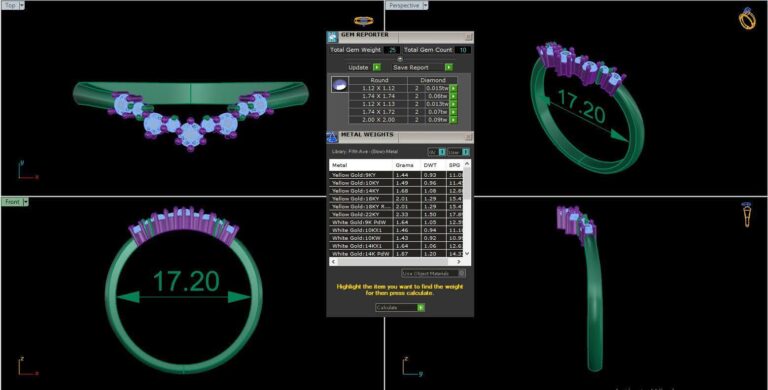Screen dimensions: 768x390
Task: Click the Calculate button
Action: 400,308
